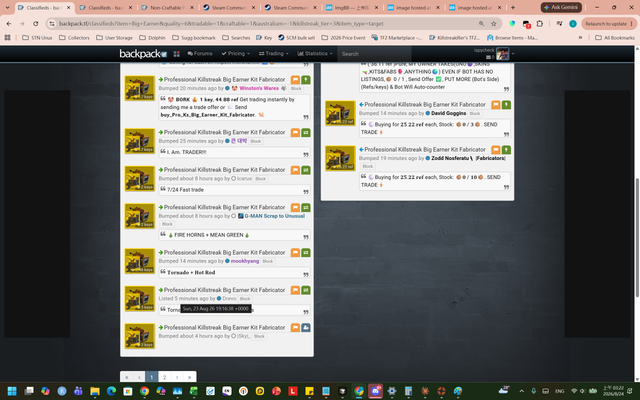Open Ask Gemini button
The width and height of the screenshot is (640, 400).
561,7
